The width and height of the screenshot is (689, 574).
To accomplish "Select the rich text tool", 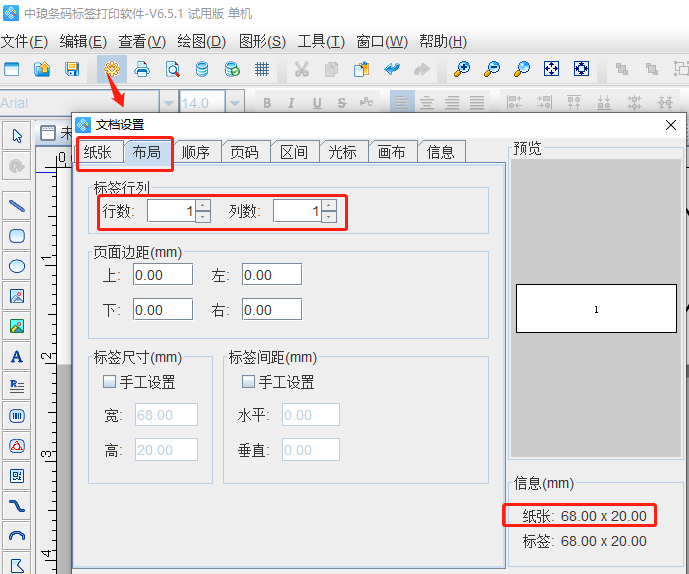I will 17,386.
